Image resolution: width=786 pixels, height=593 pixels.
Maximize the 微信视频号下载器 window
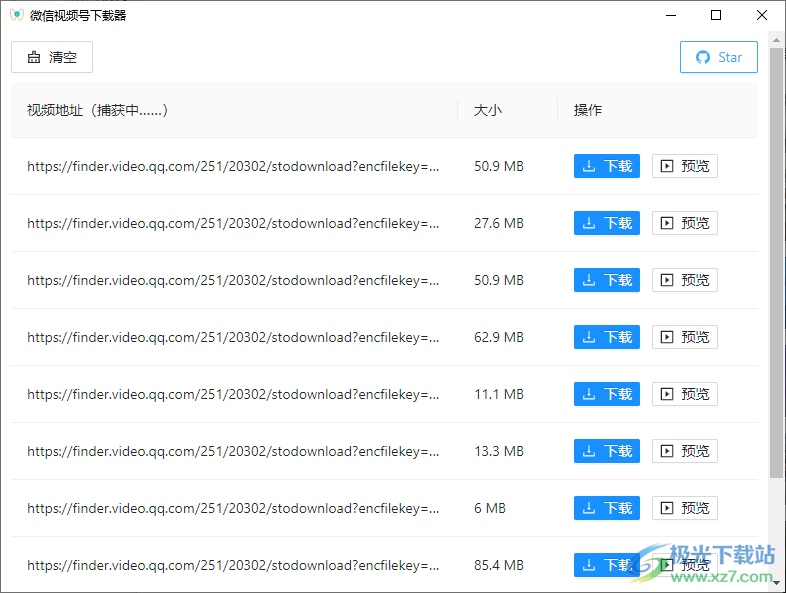point(716,16)
